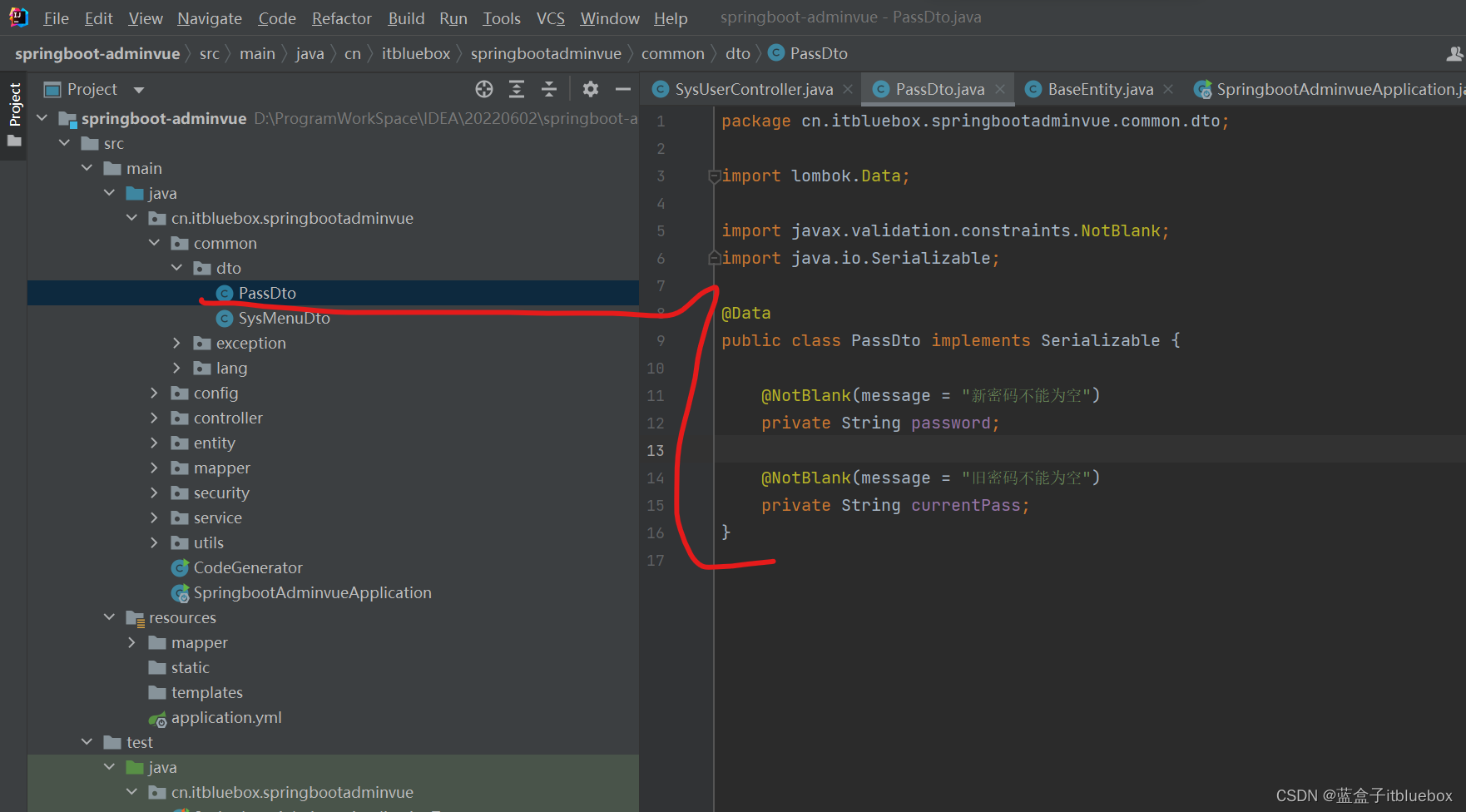Click the folder icon below the Project side tab
The width and height of the screenshot is (1466, 812).
tap(14, 141)
